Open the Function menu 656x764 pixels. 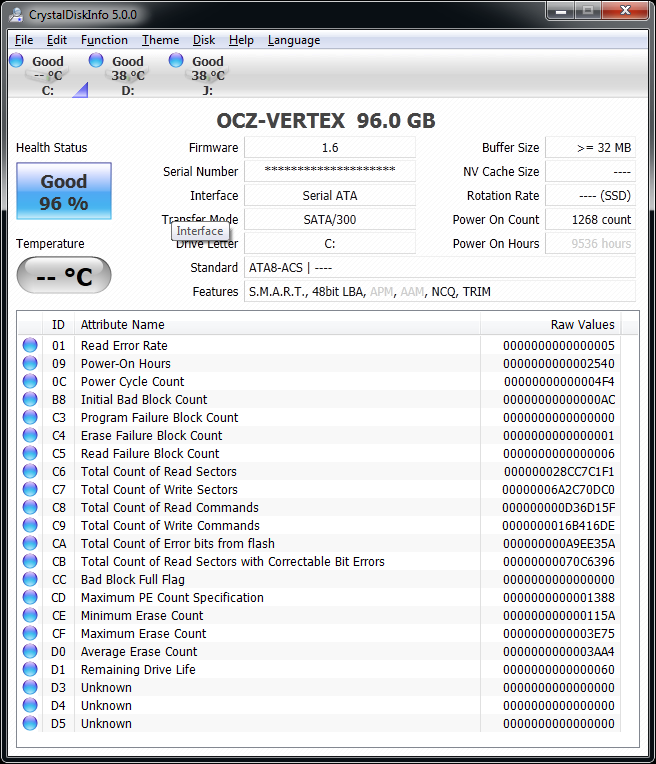[104, 40]
